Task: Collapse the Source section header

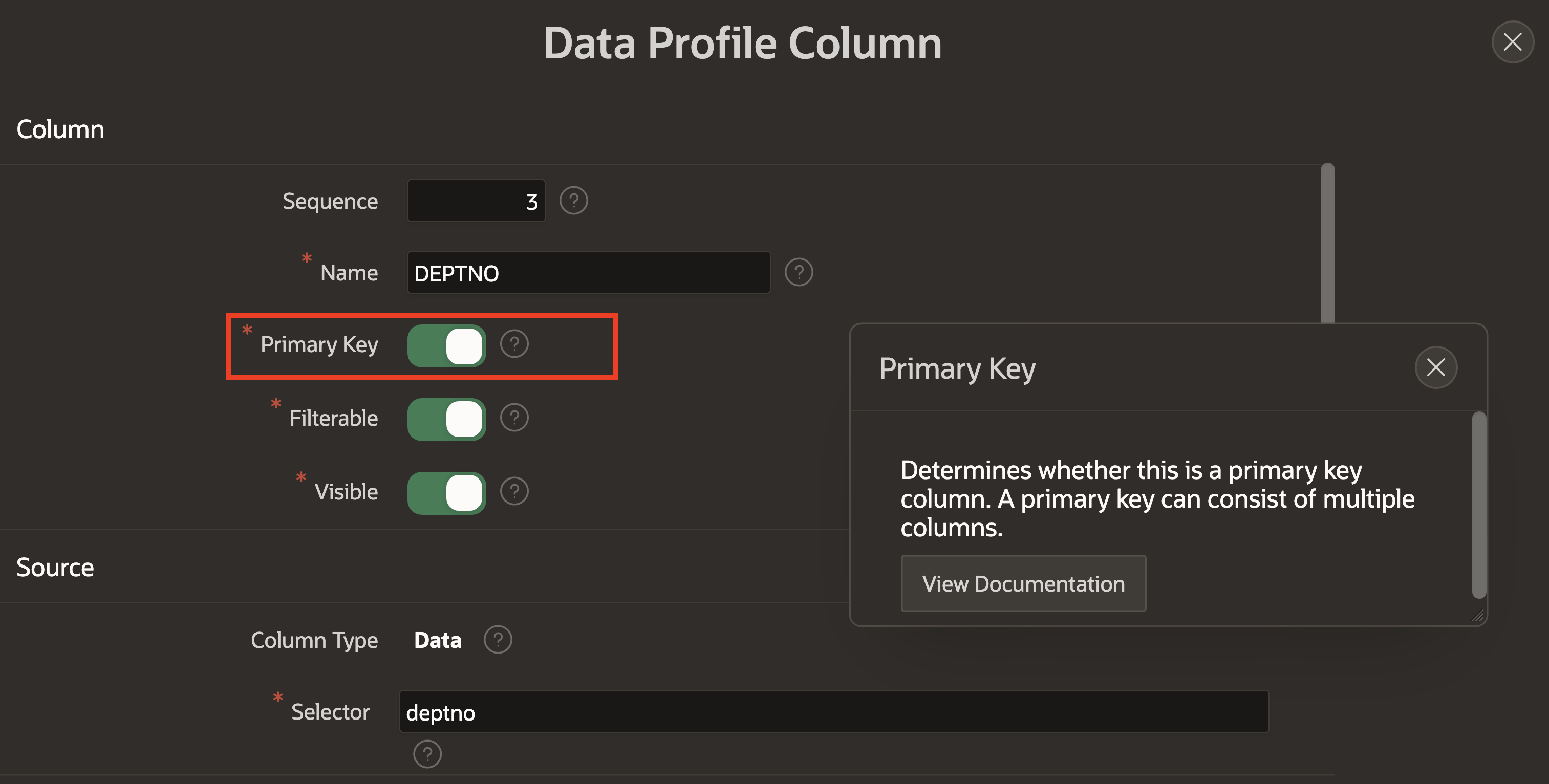Action: pyautogui.click(x=55, y=567)
